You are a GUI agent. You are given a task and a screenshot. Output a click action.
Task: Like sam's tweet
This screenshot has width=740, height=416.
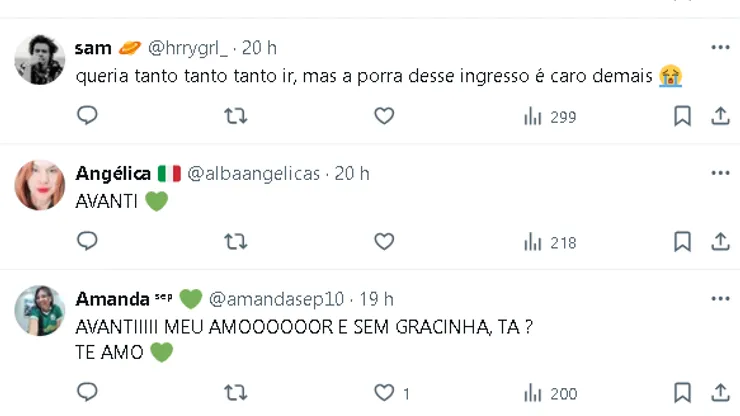click(384, 116)
